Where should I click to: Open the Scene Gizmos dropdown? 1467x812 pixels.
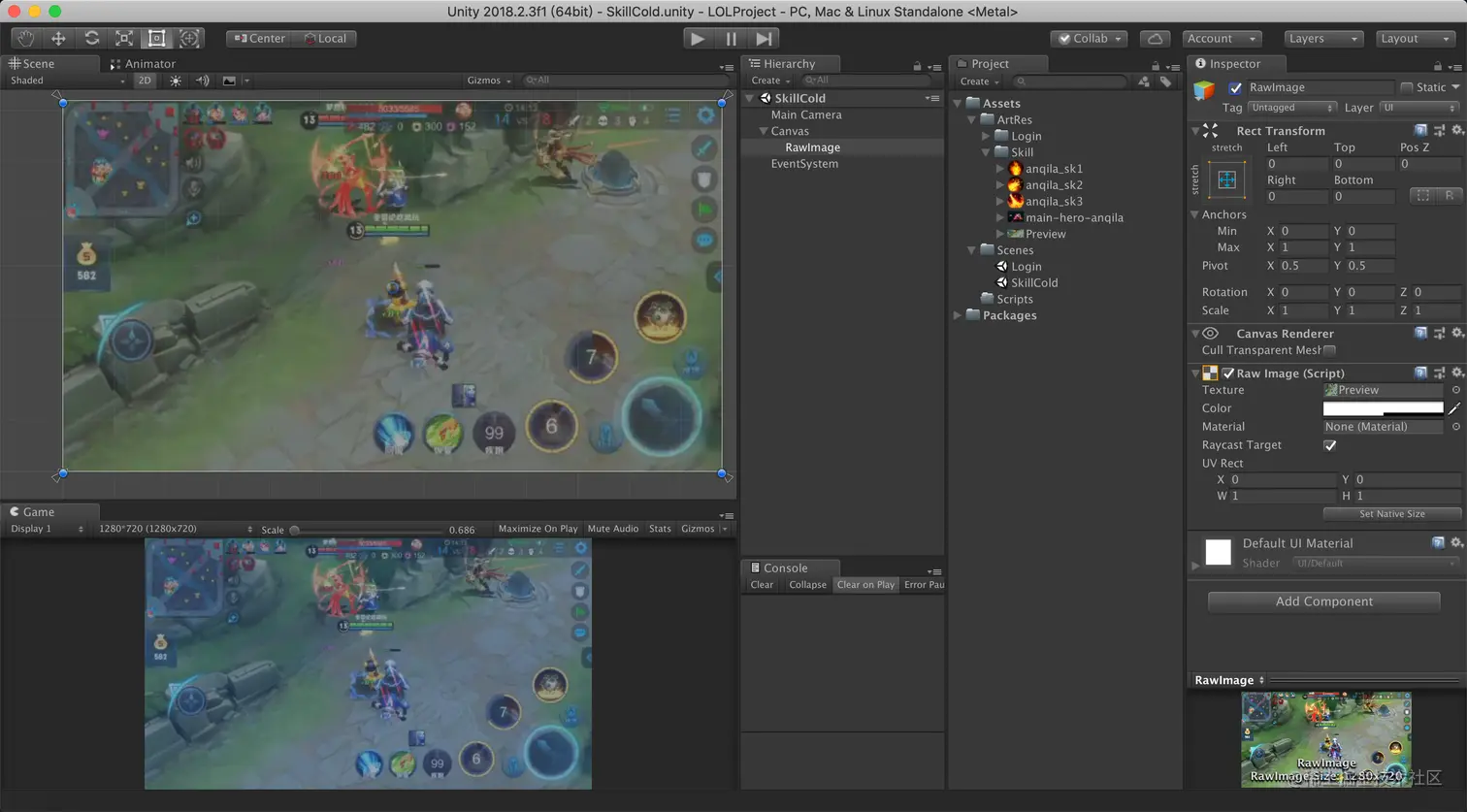(x=489, y=81)
